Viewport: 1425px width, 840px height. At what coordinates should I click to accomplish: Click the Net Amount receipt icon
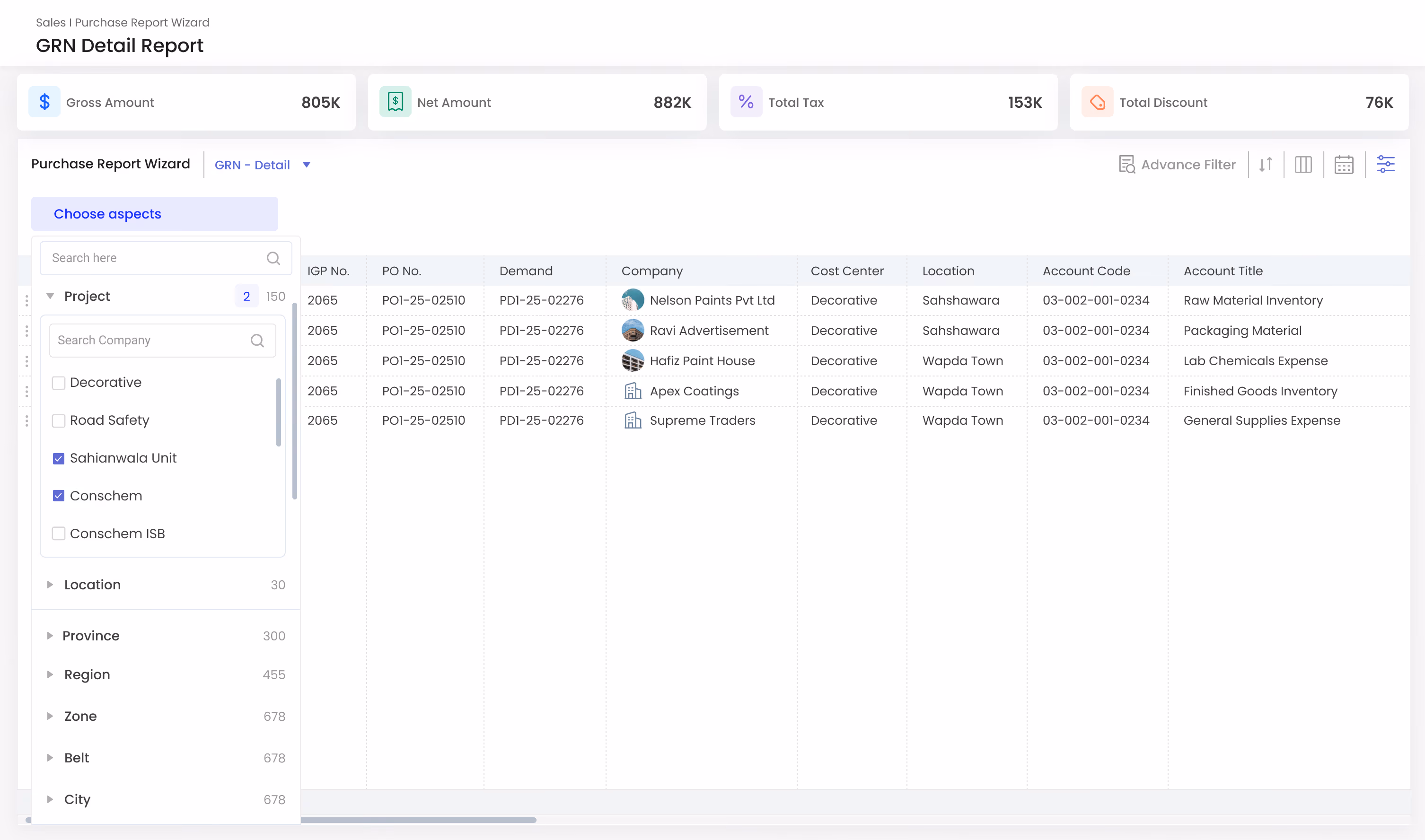[395, 102]
